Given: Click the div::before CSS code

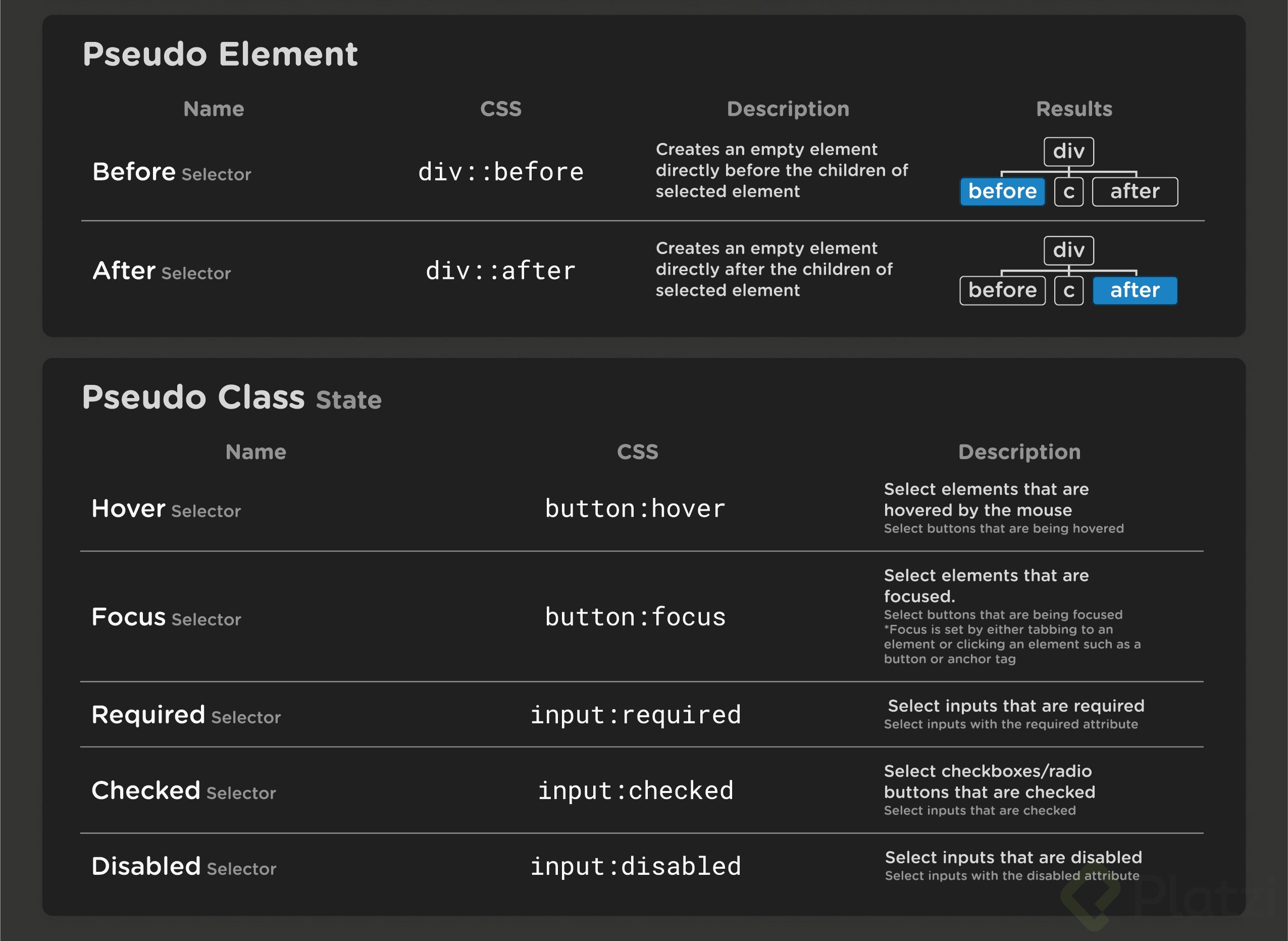Looking at the screenshot, I should point(501,172).
